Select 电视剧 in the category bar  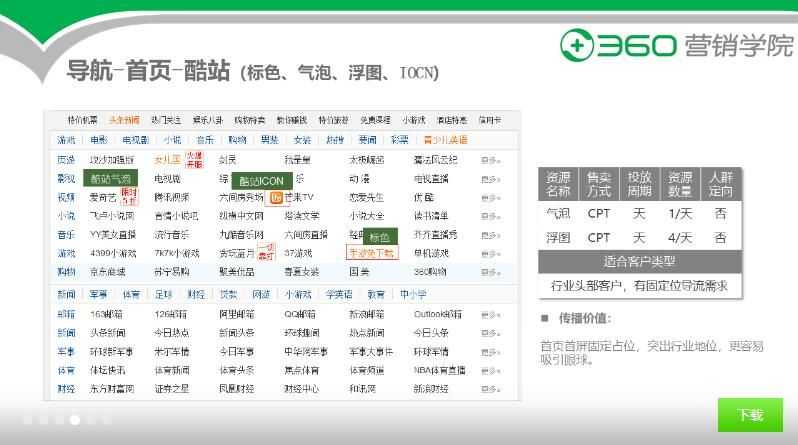pos(135,140)
